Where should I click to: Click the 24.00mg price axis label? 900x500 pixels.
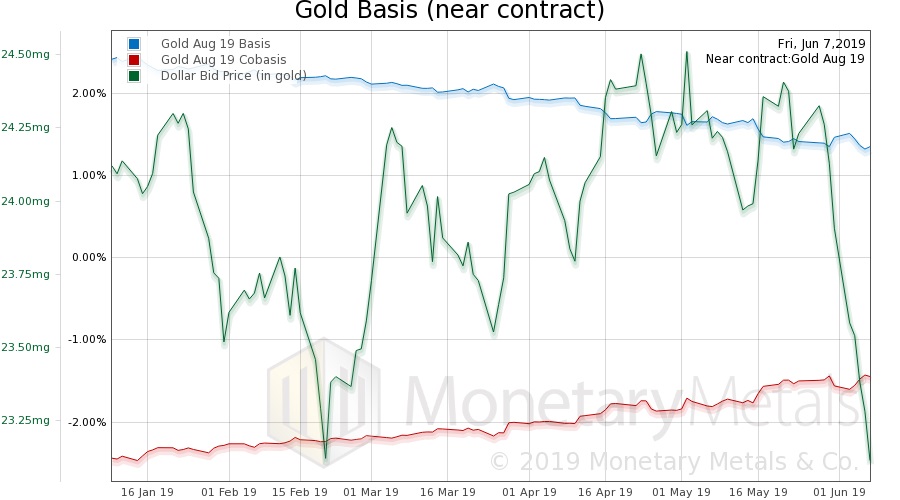(25, 201)
